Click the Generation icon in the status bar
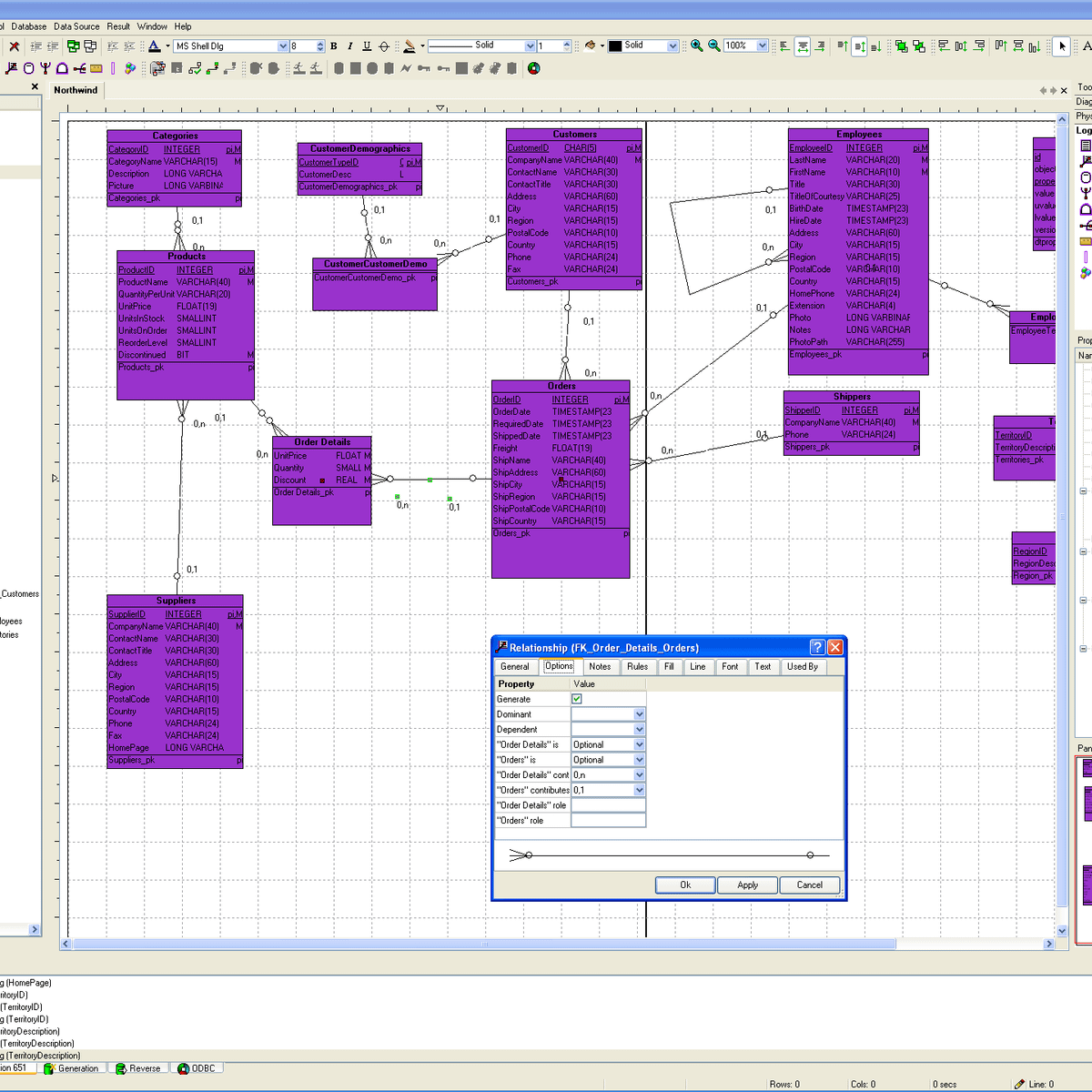The height and width of the screenshot is (1092, 1092). tap(48, 1067)
